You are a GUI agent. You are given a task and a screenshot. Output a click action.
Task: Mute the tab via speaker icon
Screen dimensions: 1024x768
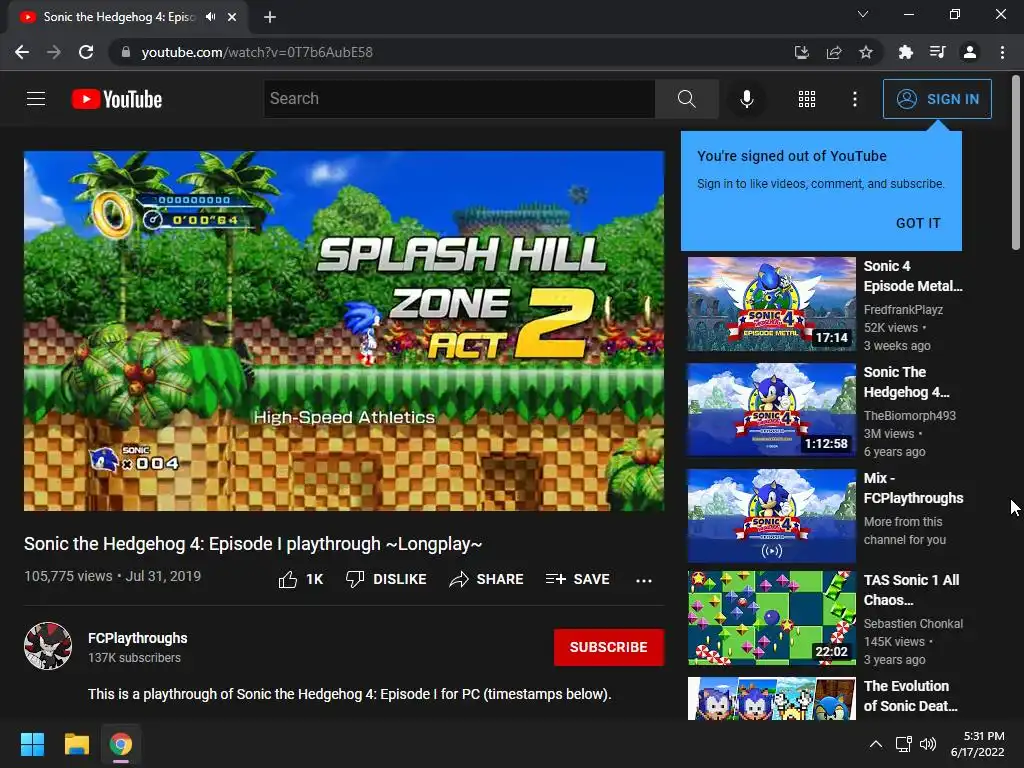pyautogui.click(x=210, y=17)
